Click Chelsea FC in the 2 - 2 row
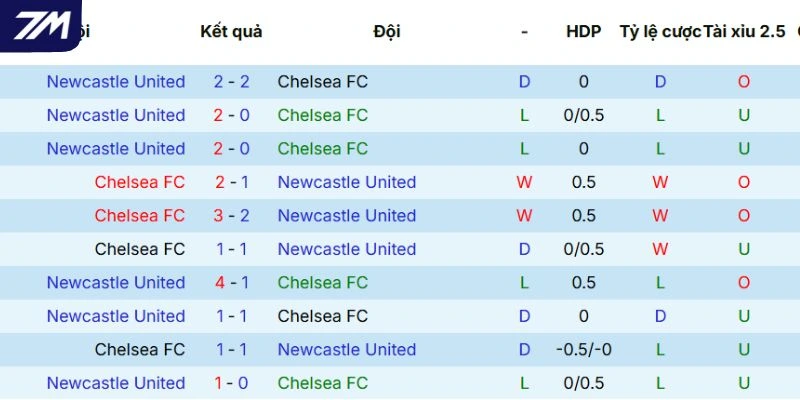Viewport: 800px width, 400px height. click(323, 82)
